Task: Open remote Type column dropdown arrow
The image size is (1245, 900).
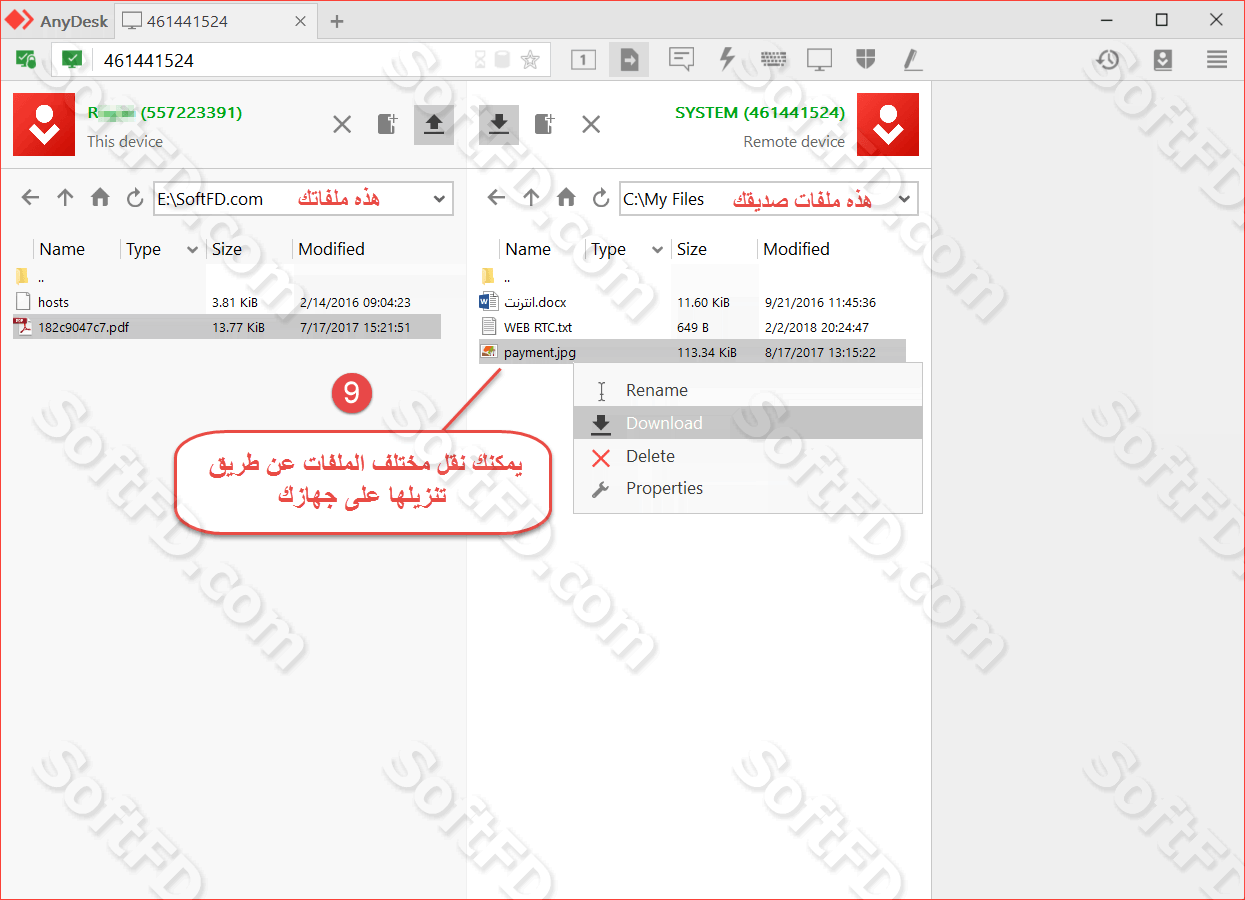Action: (x=658, y=250)
